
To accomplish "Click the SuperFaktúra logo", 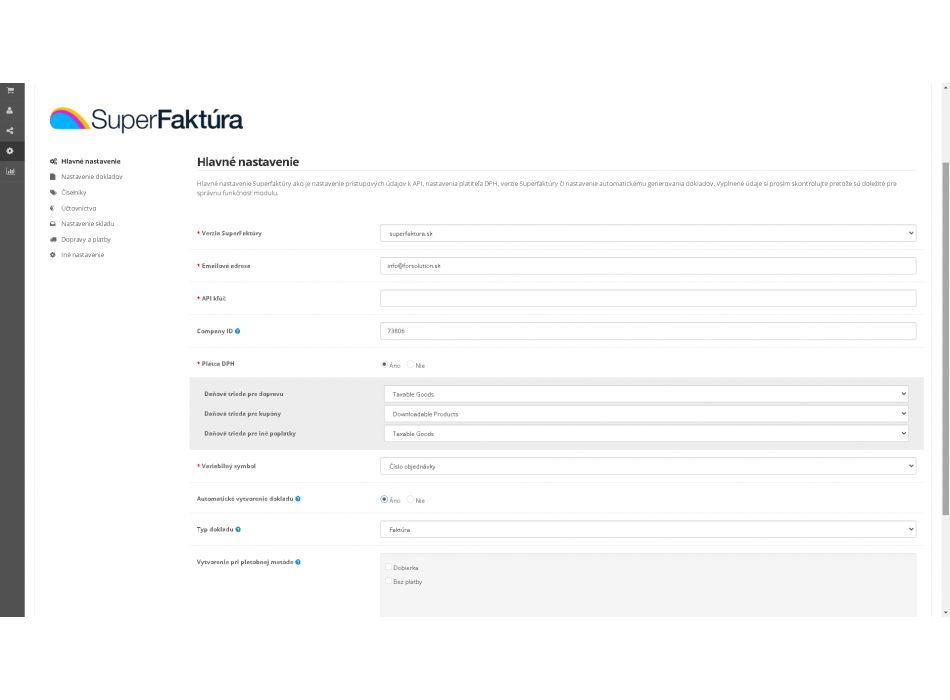I will pyautogui.click(x=146, y=119).
